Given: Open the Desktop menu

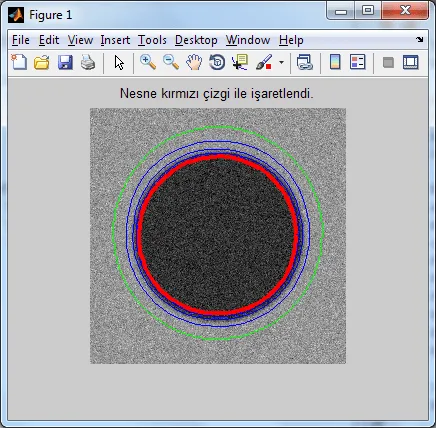Looking at the screenshot, I should coord(196,40).
